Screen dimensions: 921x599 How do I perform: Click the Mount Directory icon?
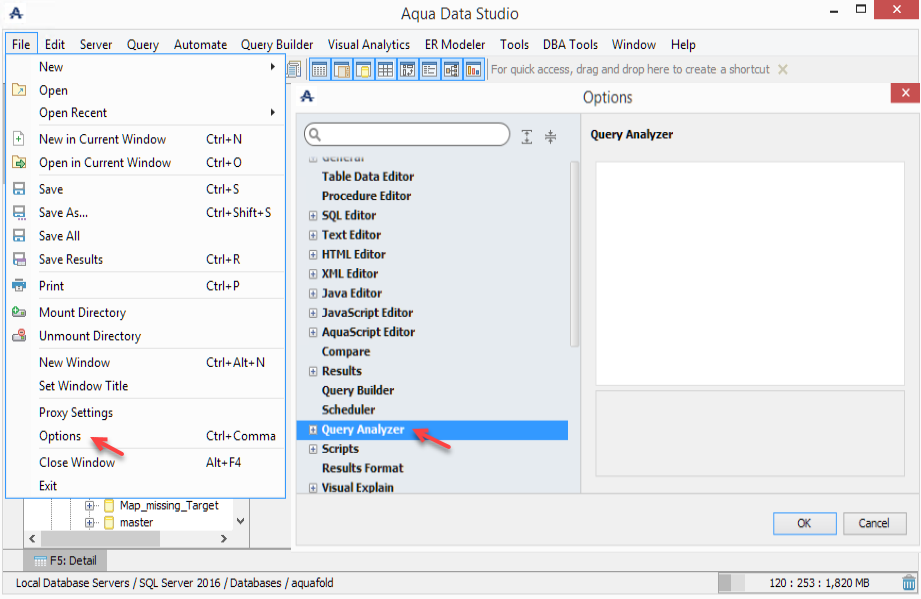19,312
